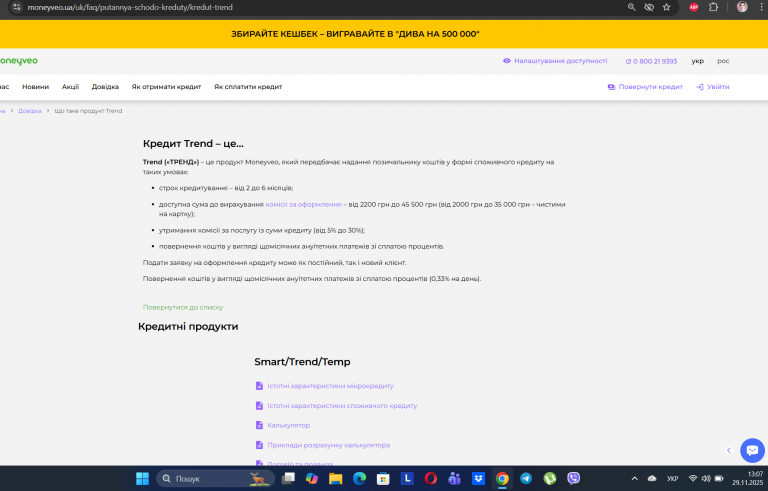Open the Як отримати кредит menu item
This screenshot has width=768, height=491.
coord(167,87)
